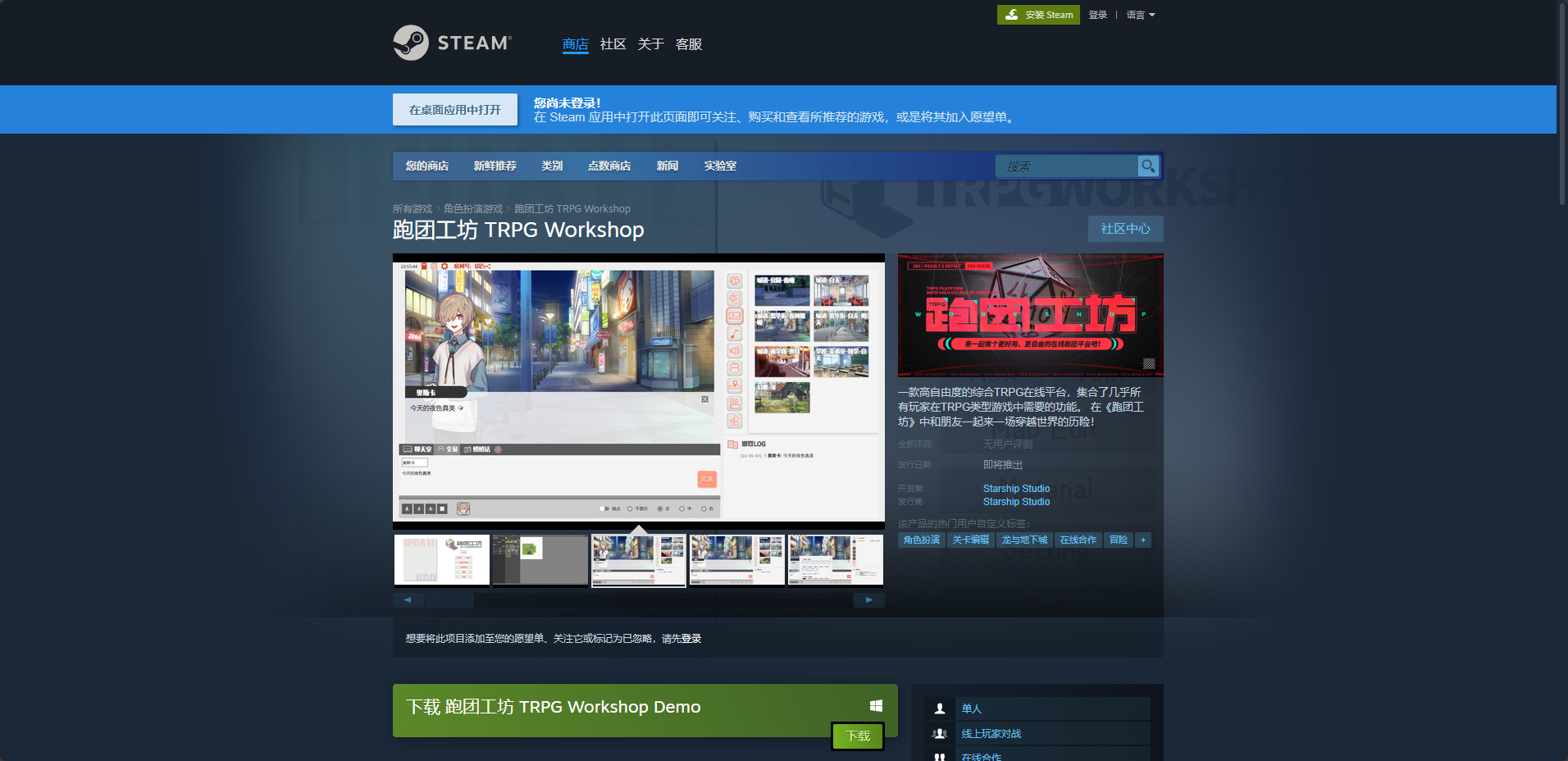The width and height of the screenshot is (1568, 761).
Task: Select the fifth screenshot thumbnail
Action: click(836, 559)
